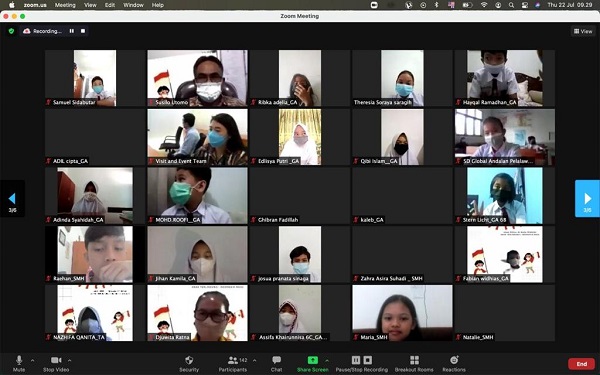
Task: Select Raehan_SMH video tile
Action: click(95, 254)
